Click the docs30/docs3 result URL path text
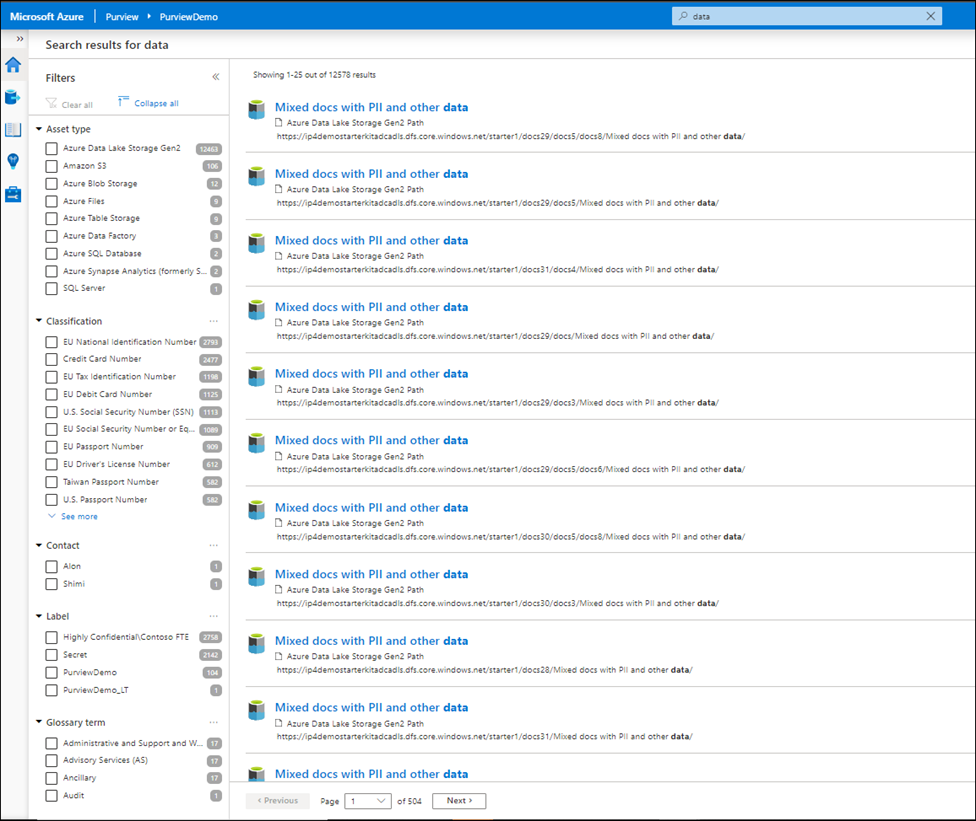The image size is (976, 821). coord(497,603)
